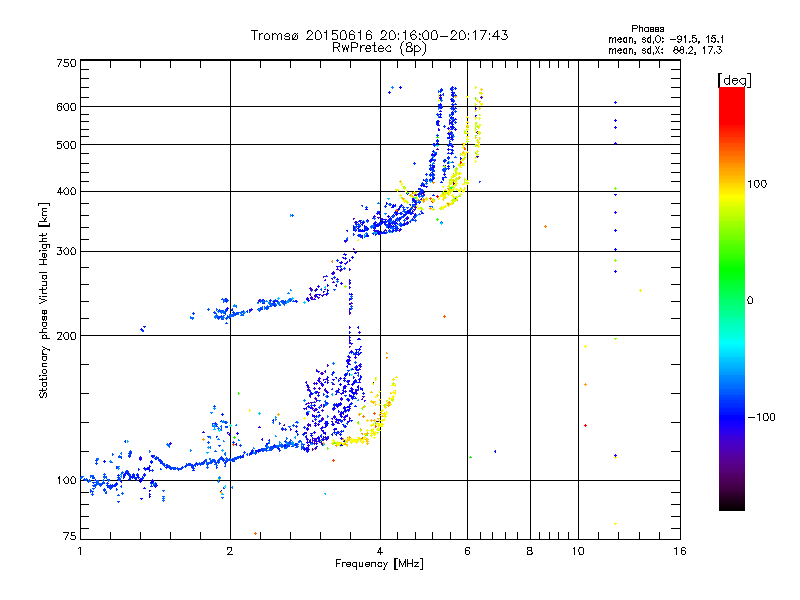800x600 pixels.
Task: Click the colorbar label '100'
Action: click(x=757, y=184)
